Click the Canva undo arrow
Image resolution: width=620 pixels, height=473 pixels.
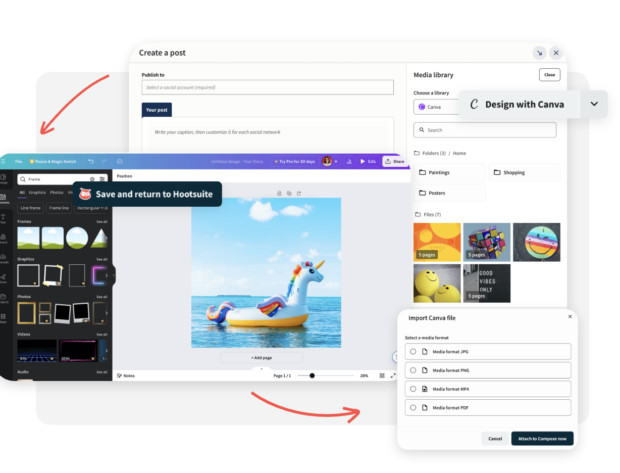[x=90, y=161]
